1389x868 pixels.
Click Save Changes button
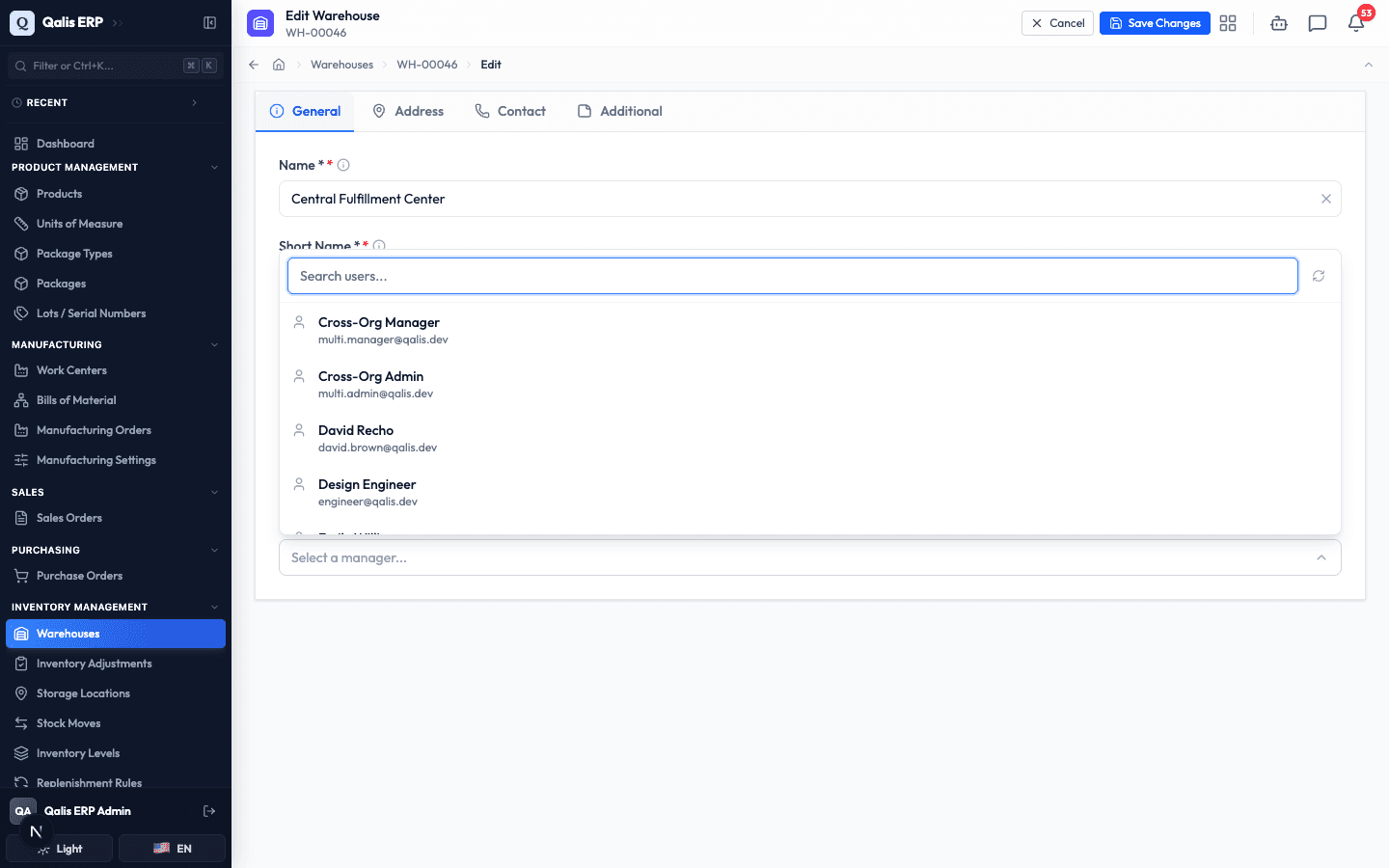[x=1155, y=23]
